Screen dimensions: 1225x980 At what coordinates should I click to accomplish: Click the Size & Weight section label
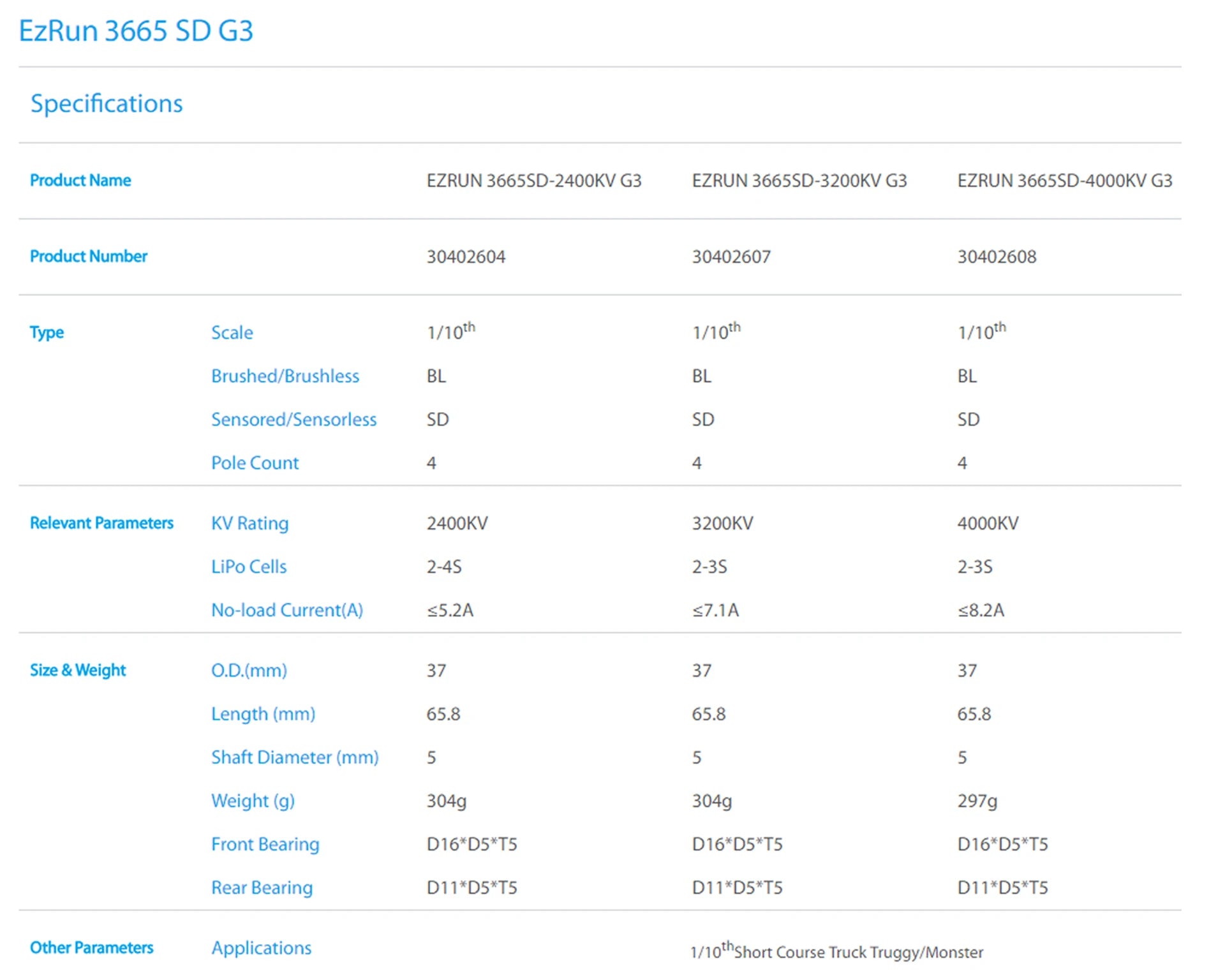click(78, 670)
